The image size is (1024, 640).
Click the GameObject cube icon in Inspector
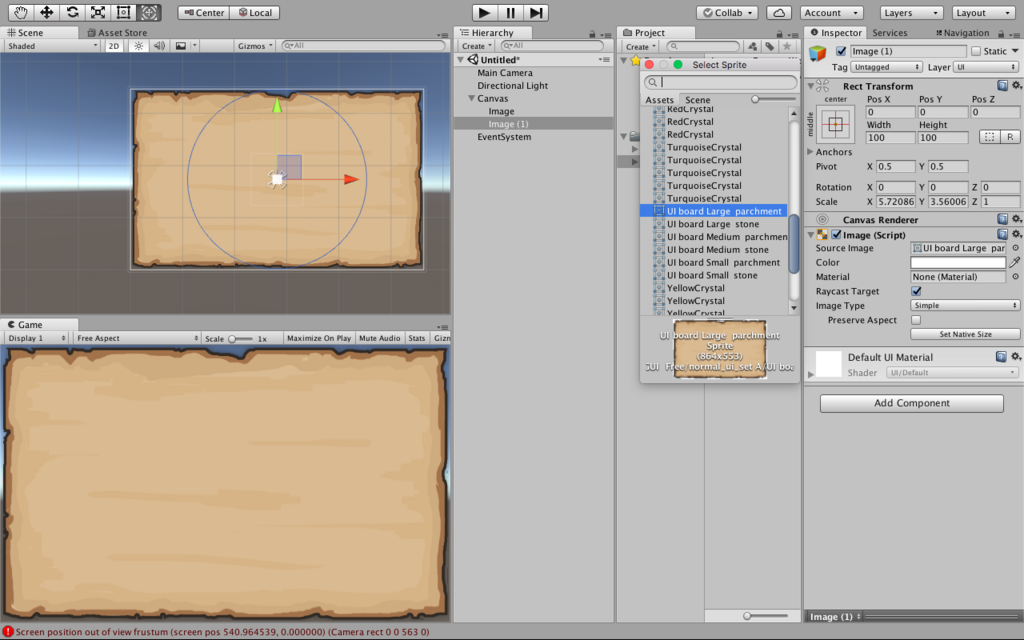pyautogui.click(x=818, y=53)
